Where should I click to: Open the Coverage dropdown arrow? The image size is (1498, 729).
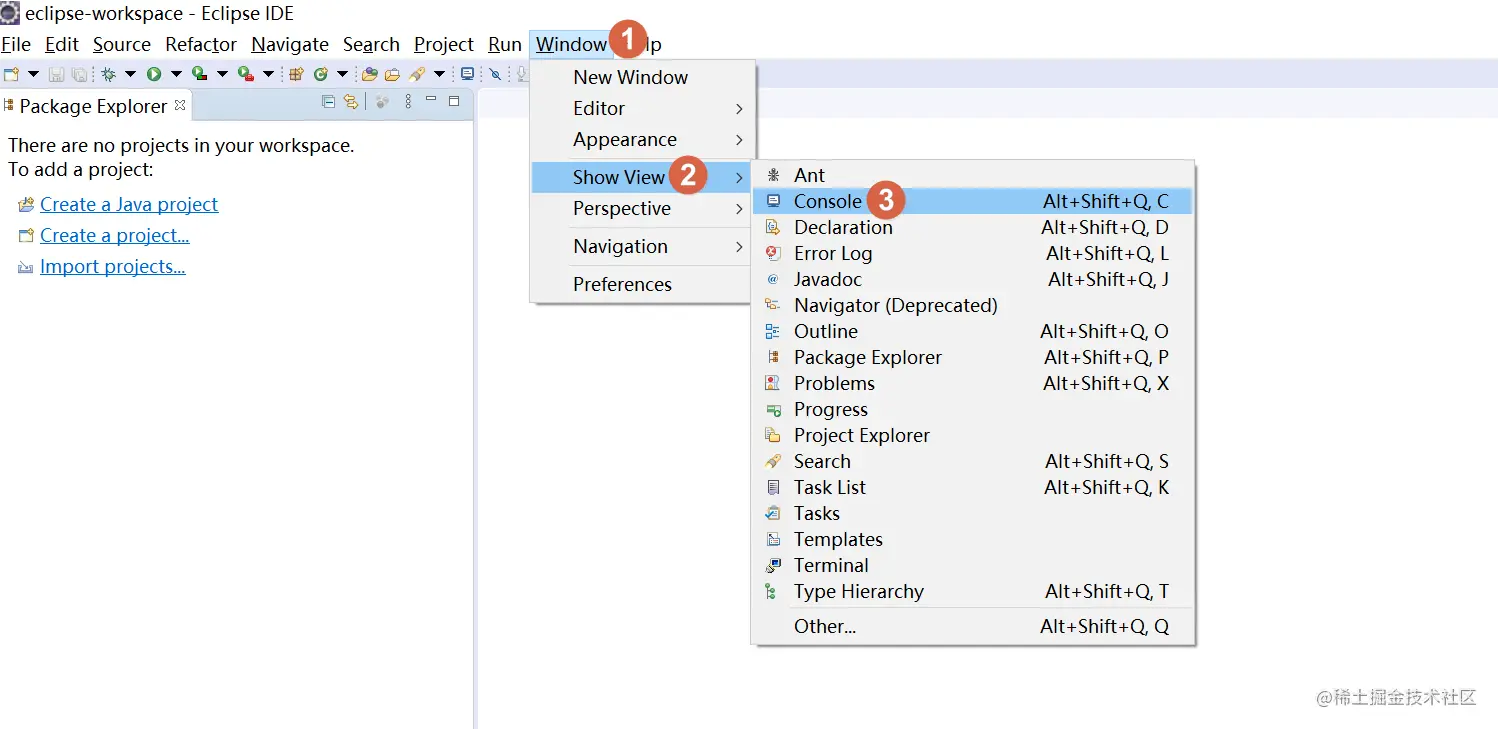point(222,74)
